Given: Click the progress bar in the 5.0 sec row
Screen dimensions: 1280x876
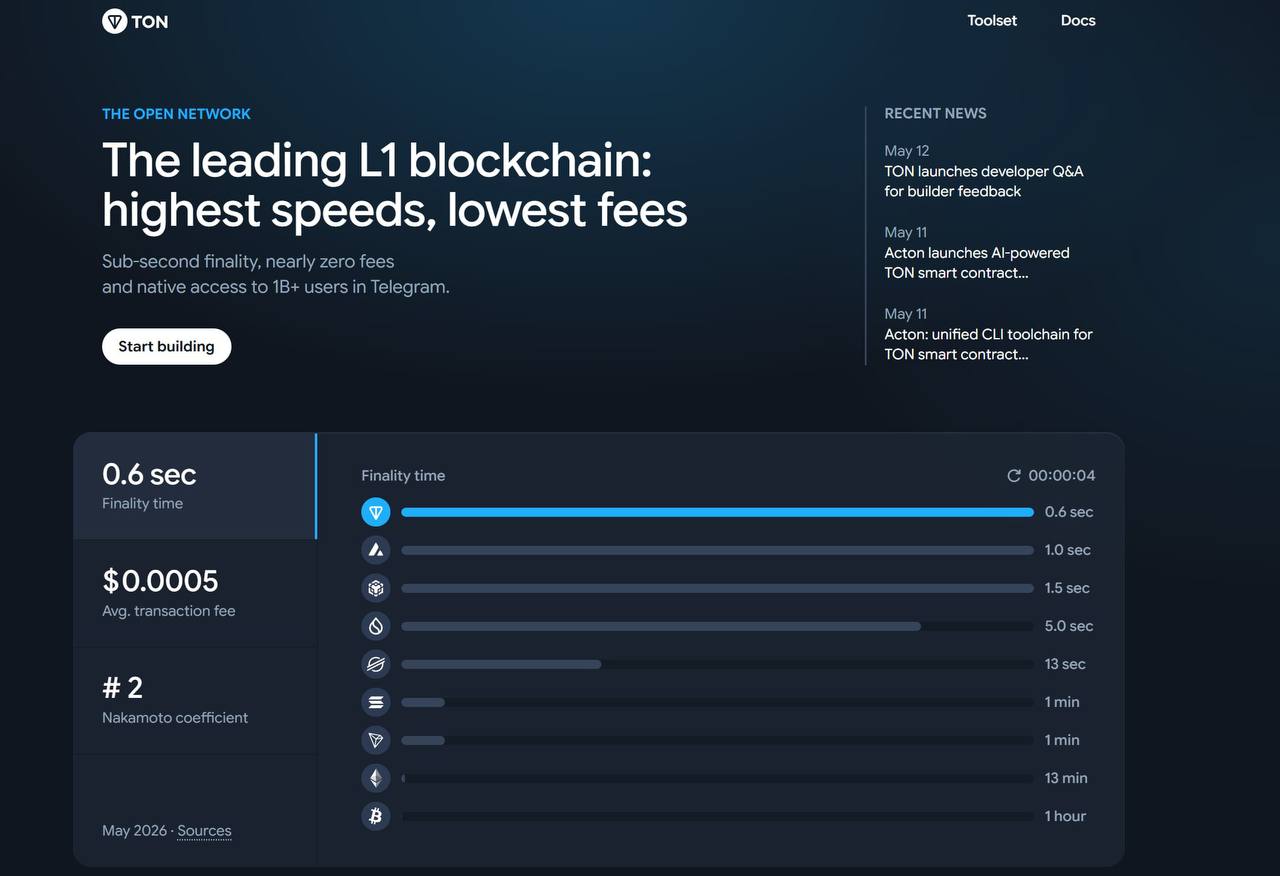Looking at the screenshot, I should 717,626.
